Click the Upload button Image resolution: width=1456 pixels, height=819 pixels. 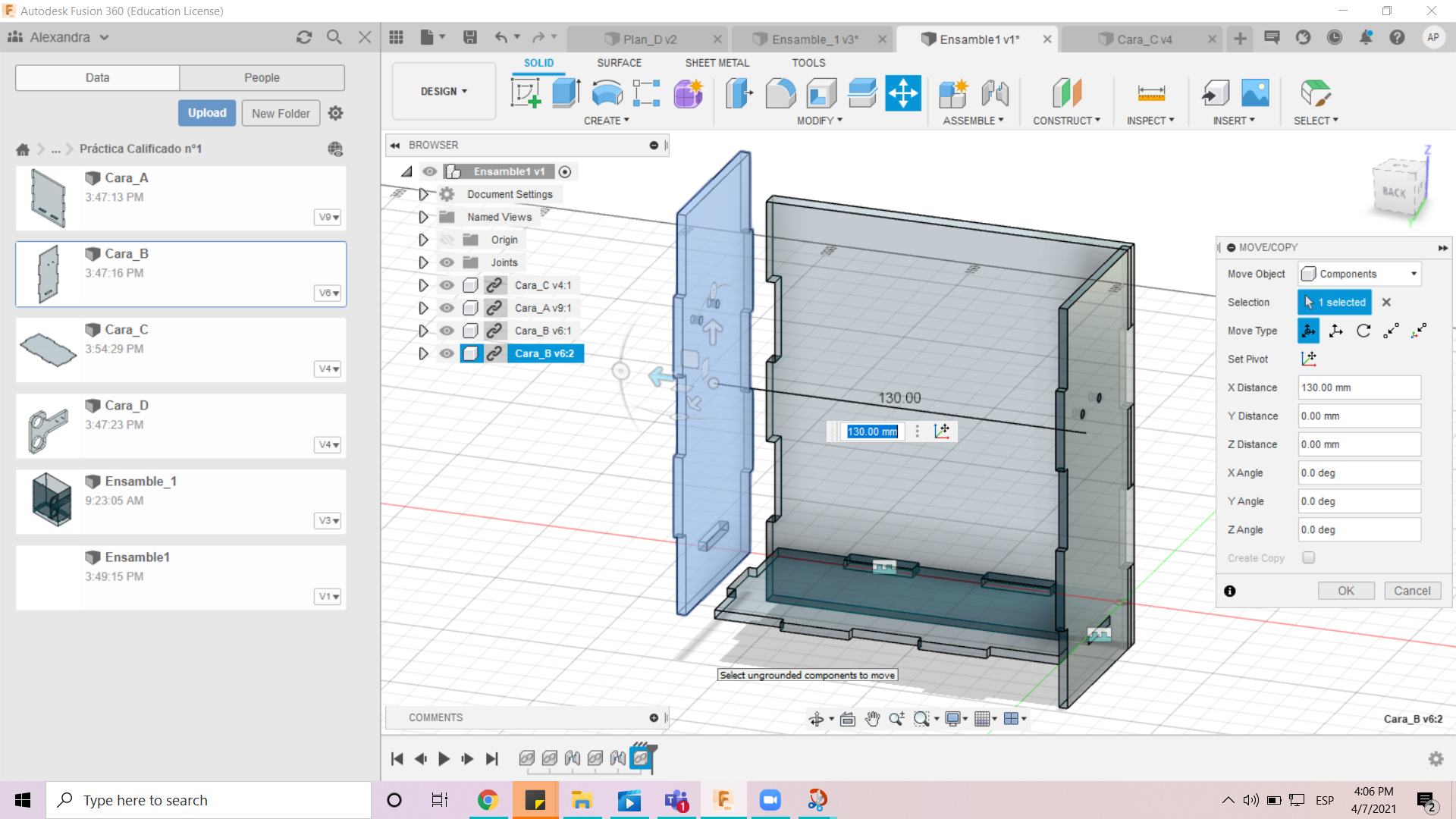click(x=207, y=113)
